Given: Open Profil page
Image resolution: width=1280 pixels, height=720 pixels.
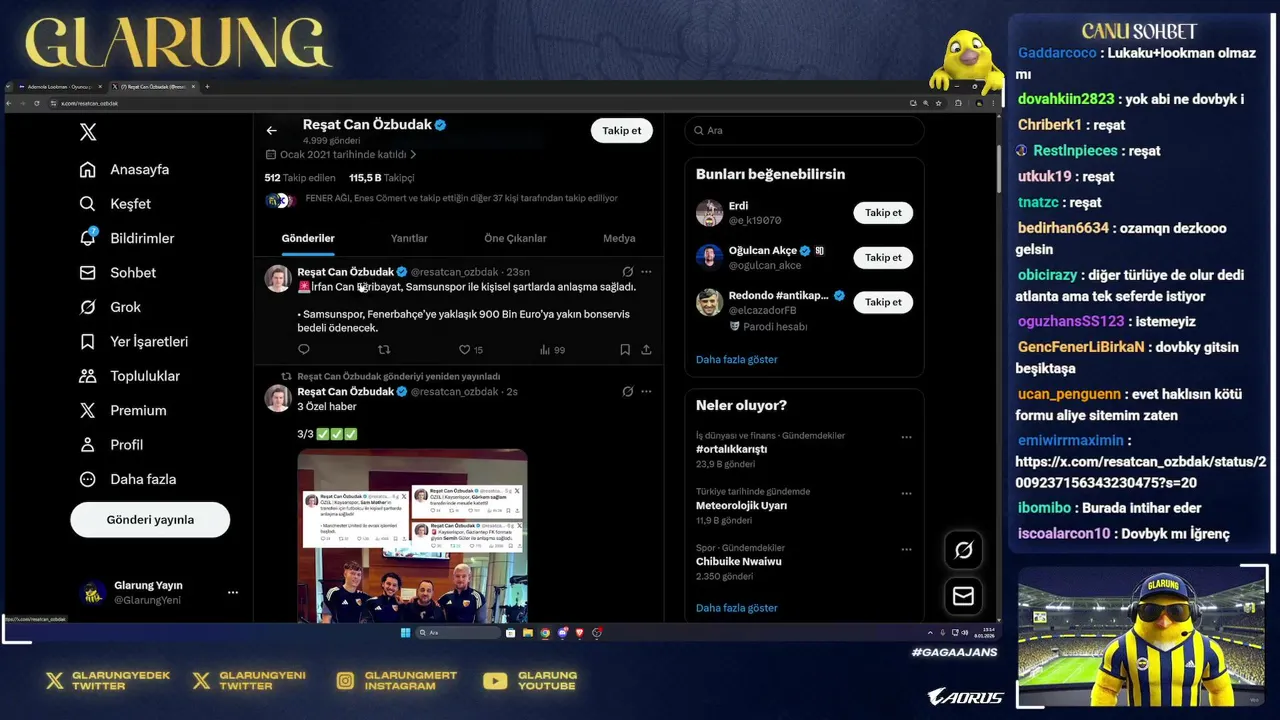Looking at the screenshot, I should pyautogui.click(x=111, y=445).
